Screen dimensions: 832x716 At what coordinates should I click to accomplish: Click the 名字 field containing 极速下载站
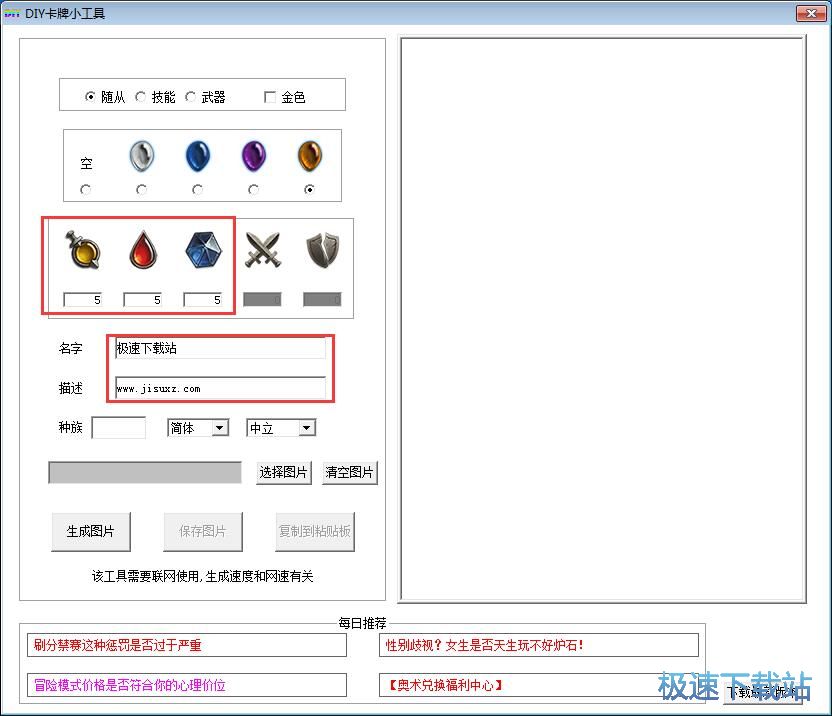[x=220, y=348]
